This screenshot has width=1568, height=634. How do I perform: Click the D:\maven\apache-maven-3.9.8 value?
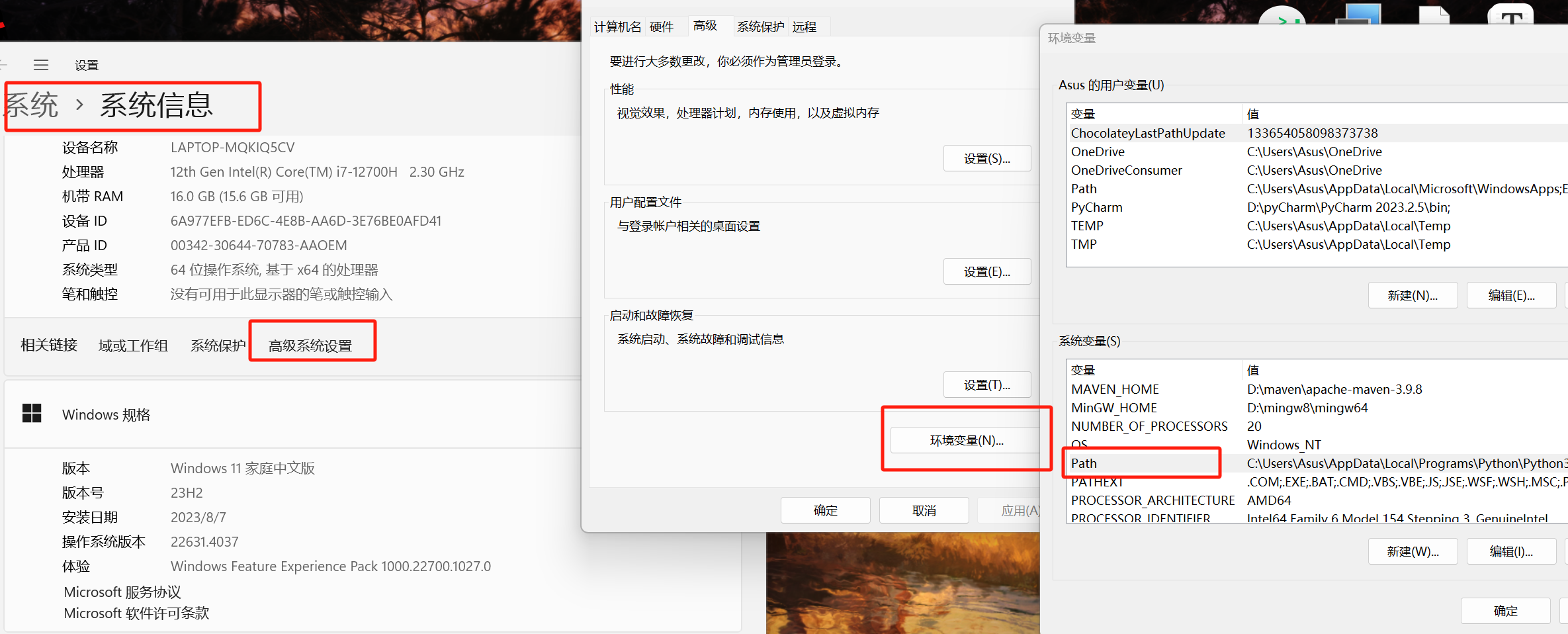[x=1334, y=389]
